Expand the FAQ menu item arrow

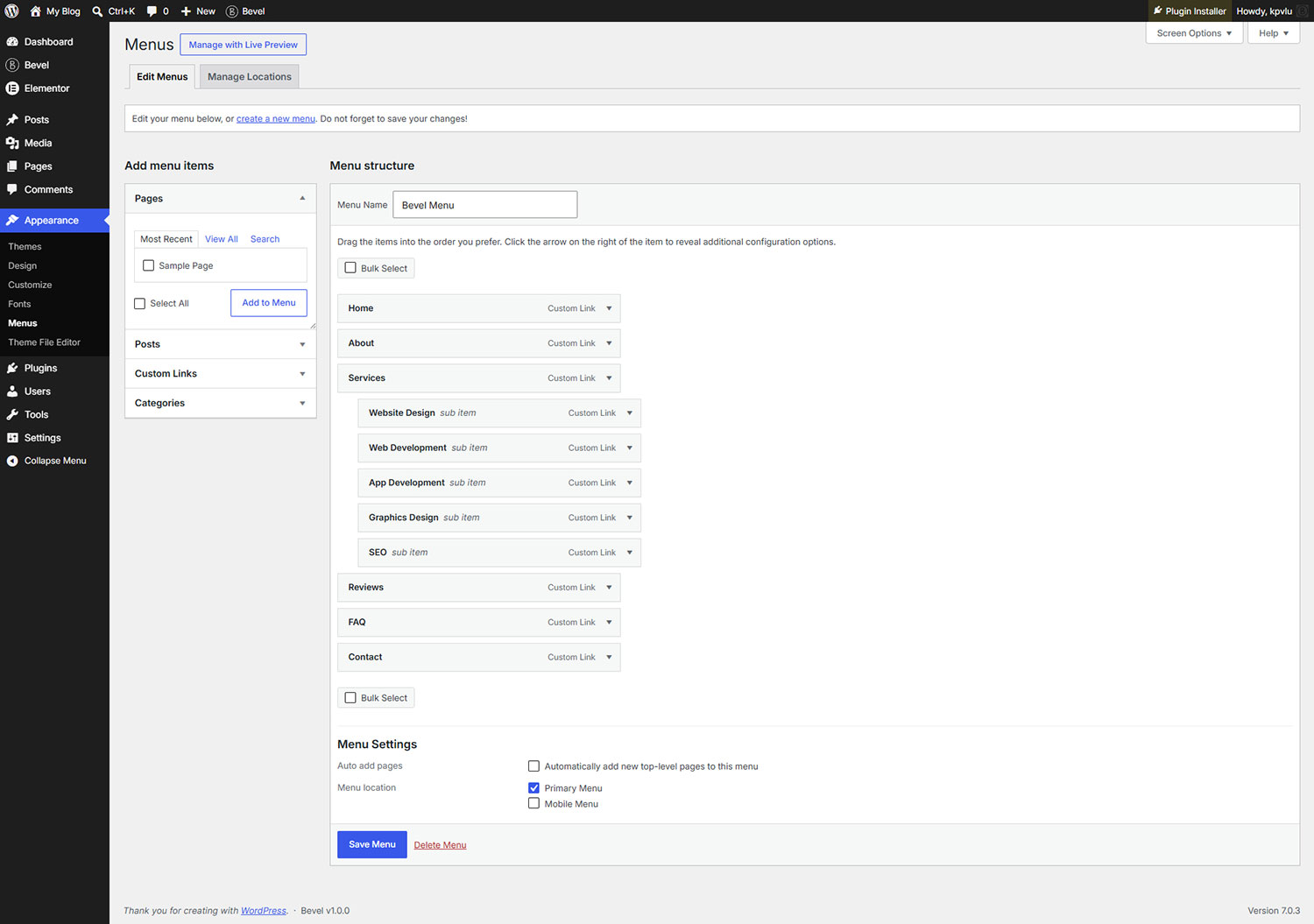609,623
